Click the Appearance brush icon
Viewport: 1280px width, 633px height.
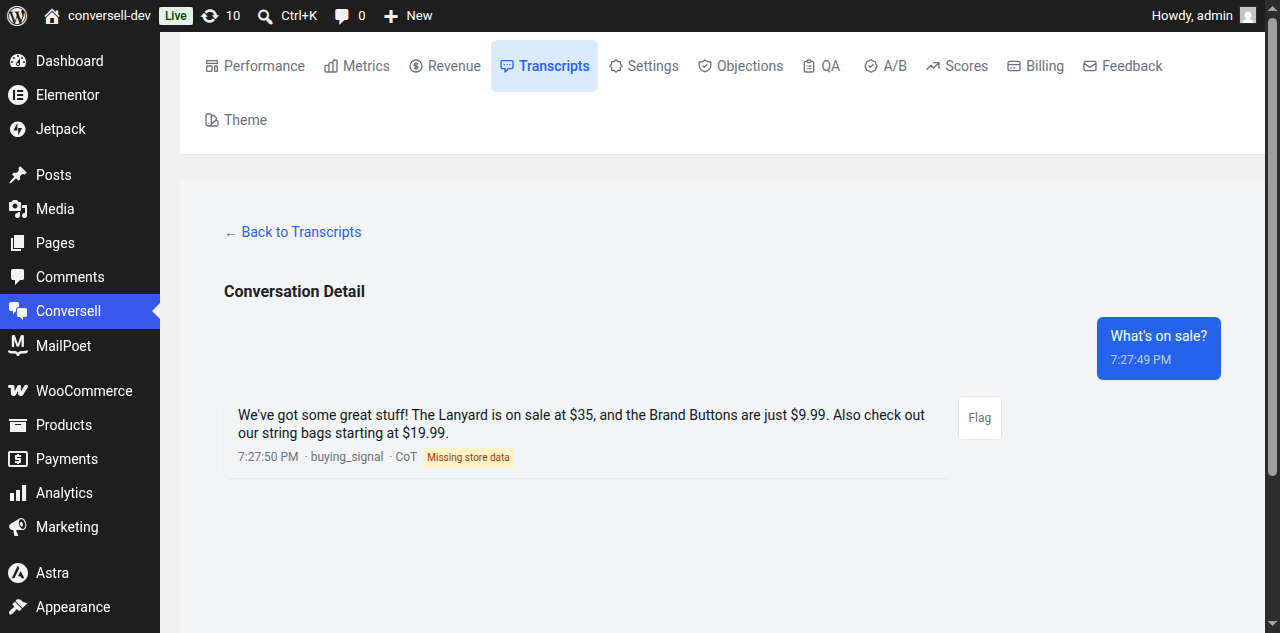tap(18, 607)
